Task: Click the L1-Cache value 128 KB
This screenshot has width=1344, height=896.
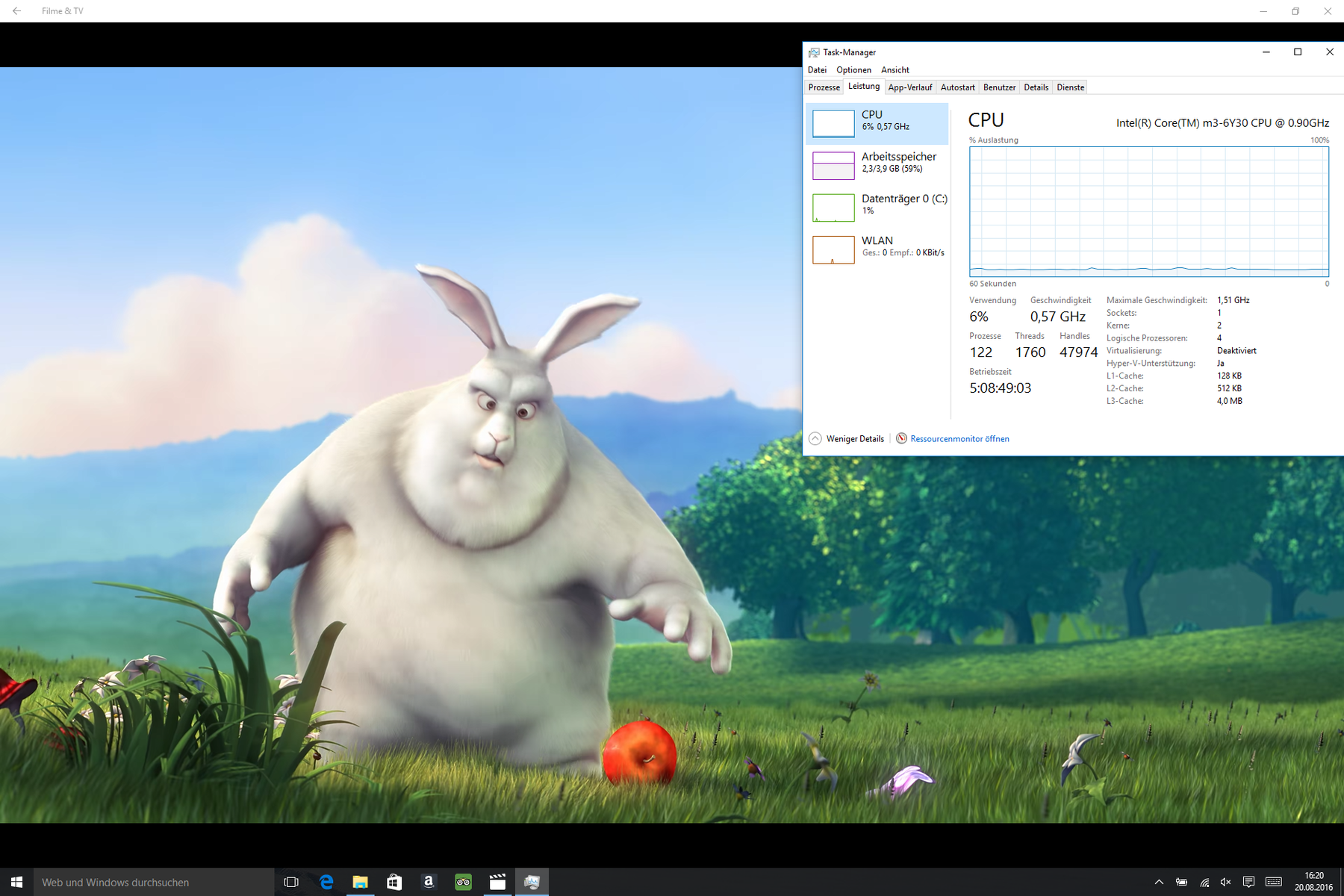Action: click(x=1229, y=376)
